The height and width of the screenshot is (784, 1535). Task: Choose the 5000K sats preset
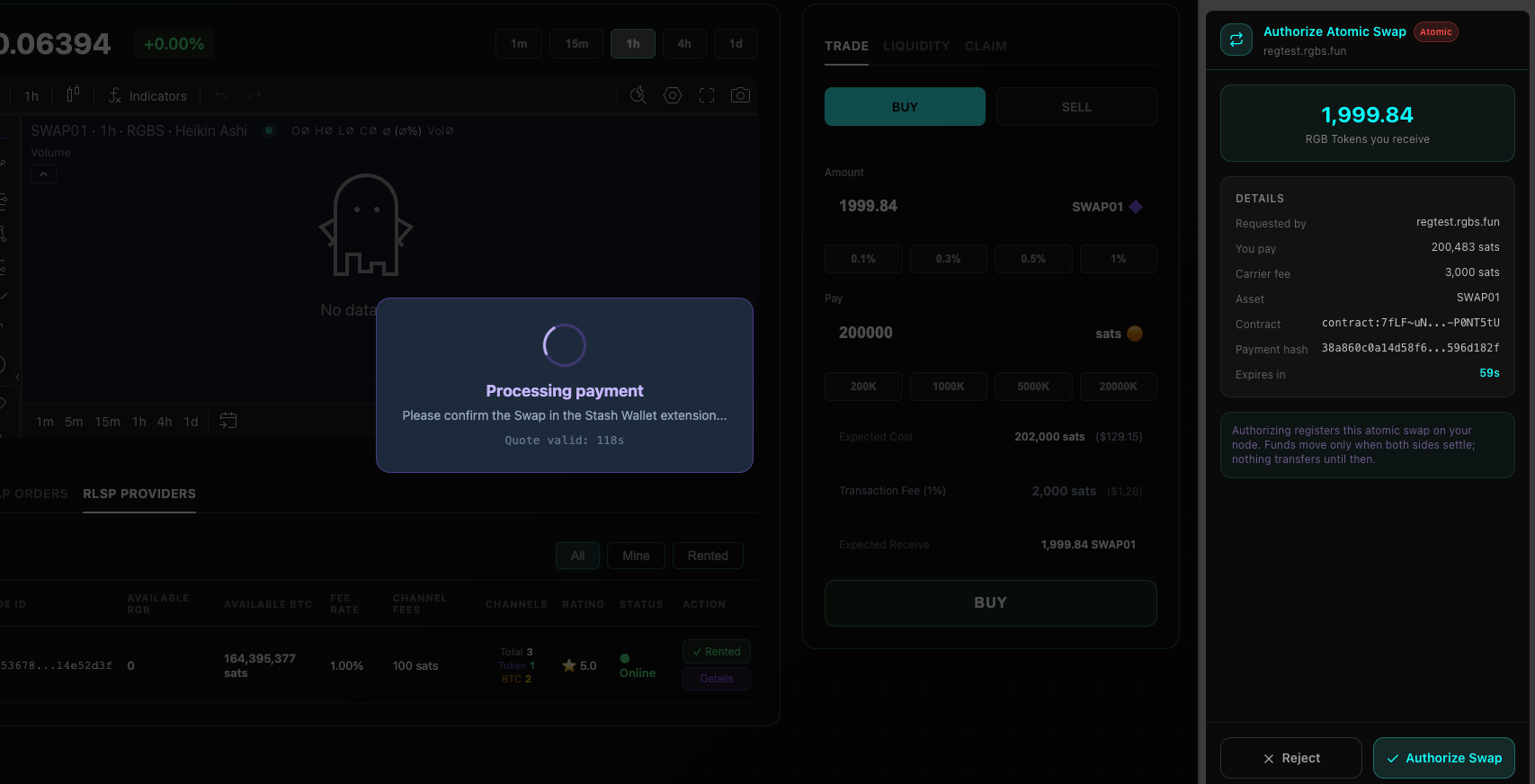1033,387
